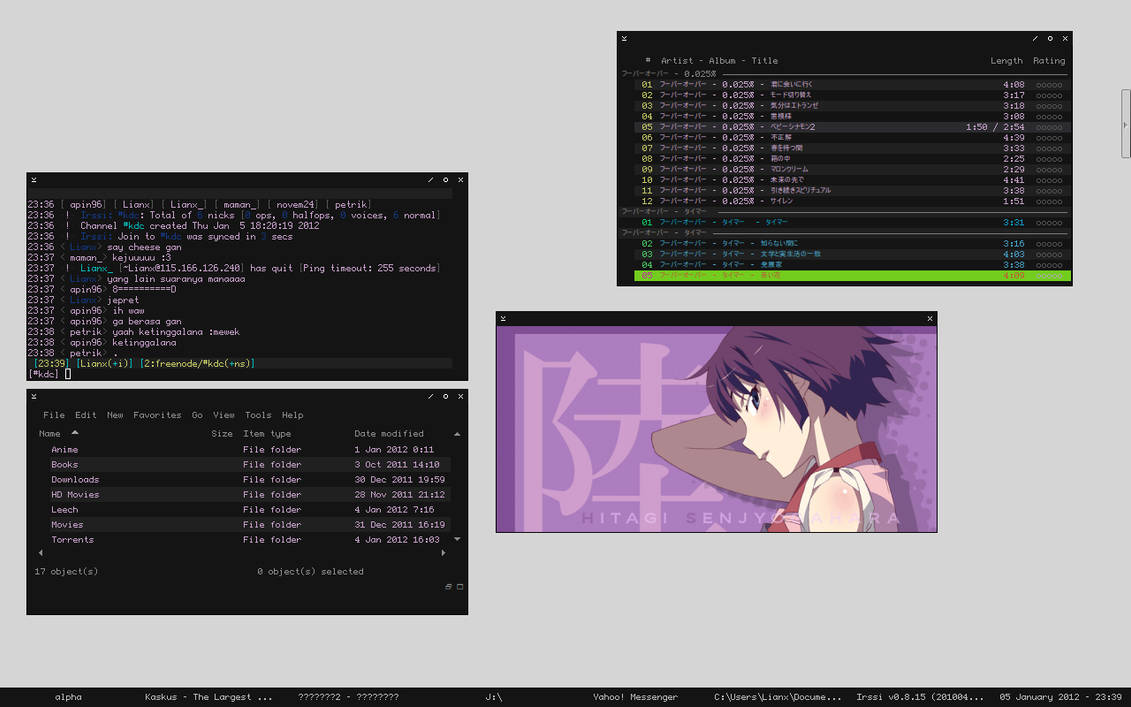Set rating dots for the 2:25 track
Screen dimensions: 1131x707
coord(1049,159)
